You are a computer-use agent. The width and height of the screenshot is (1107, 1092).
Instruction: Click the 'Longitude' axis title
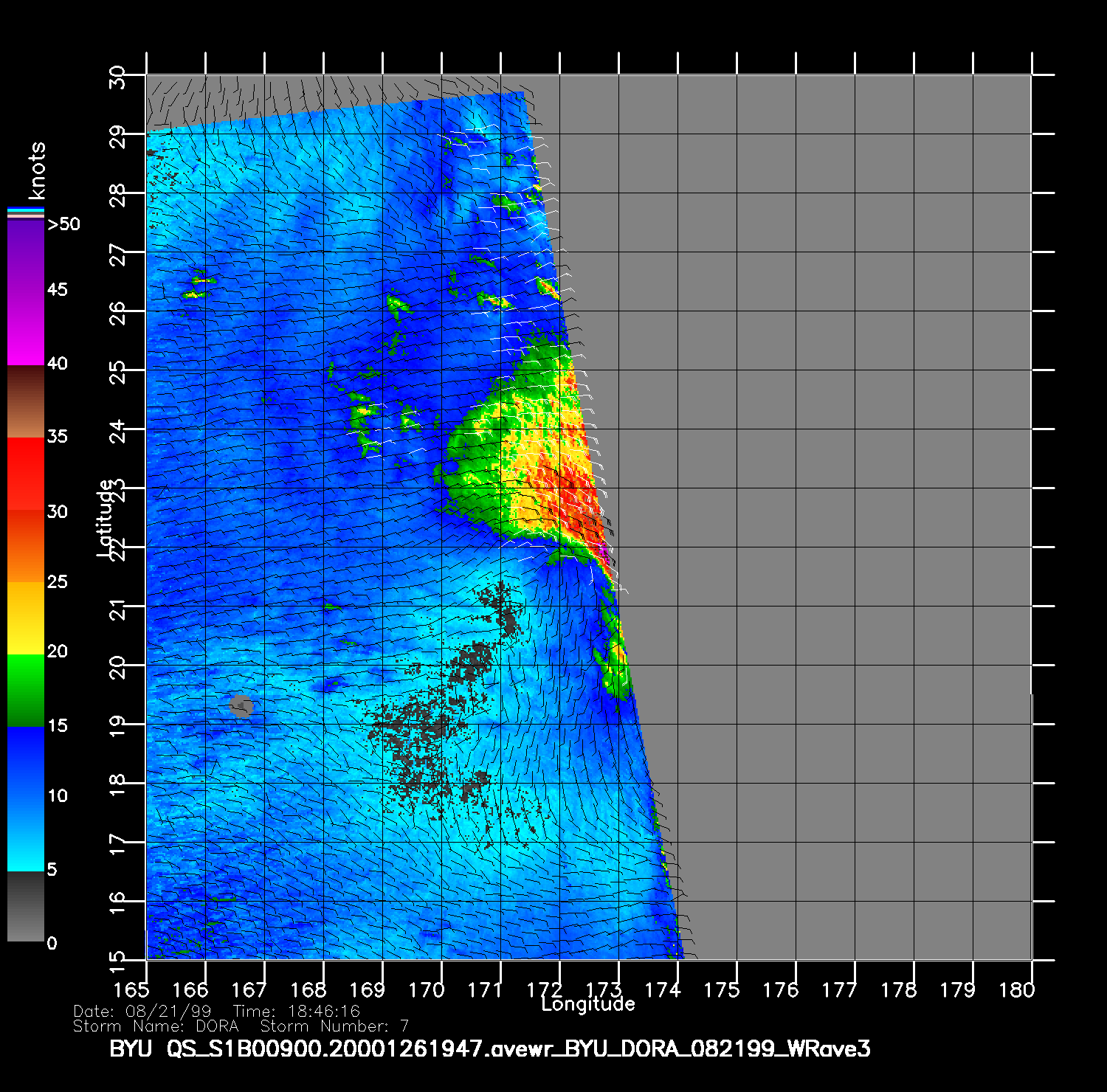(x=587, y=1004)
